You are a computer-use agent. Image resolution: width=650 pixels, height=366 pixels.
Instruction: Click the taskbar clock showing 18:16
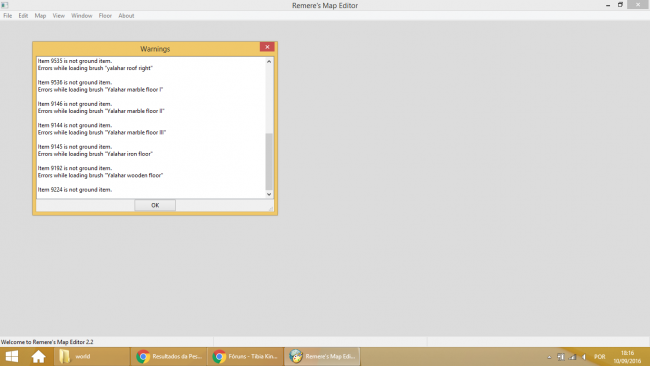[x=627, y=357]
